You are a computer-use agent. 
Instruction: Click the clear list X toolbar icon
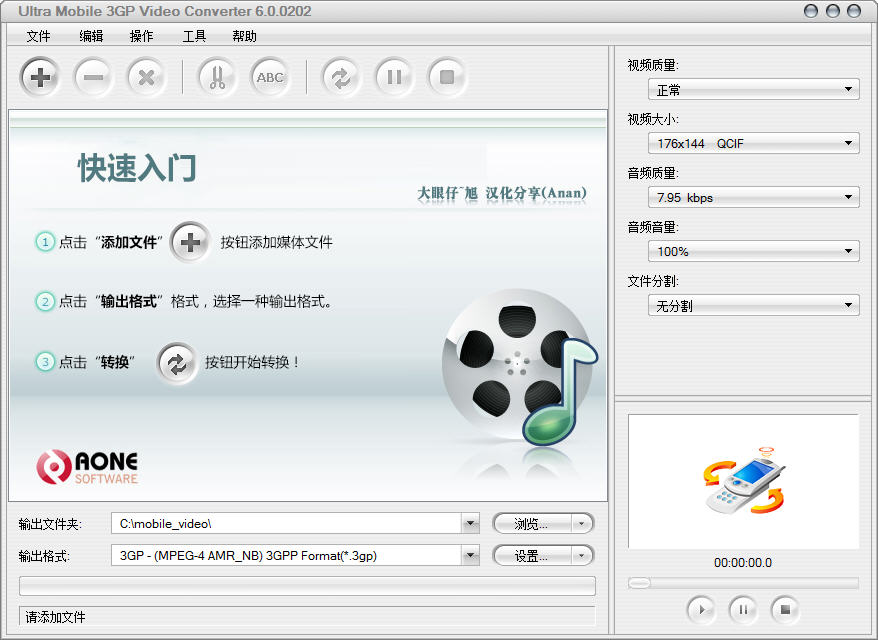pyautogui.click(x=146, y=77)
